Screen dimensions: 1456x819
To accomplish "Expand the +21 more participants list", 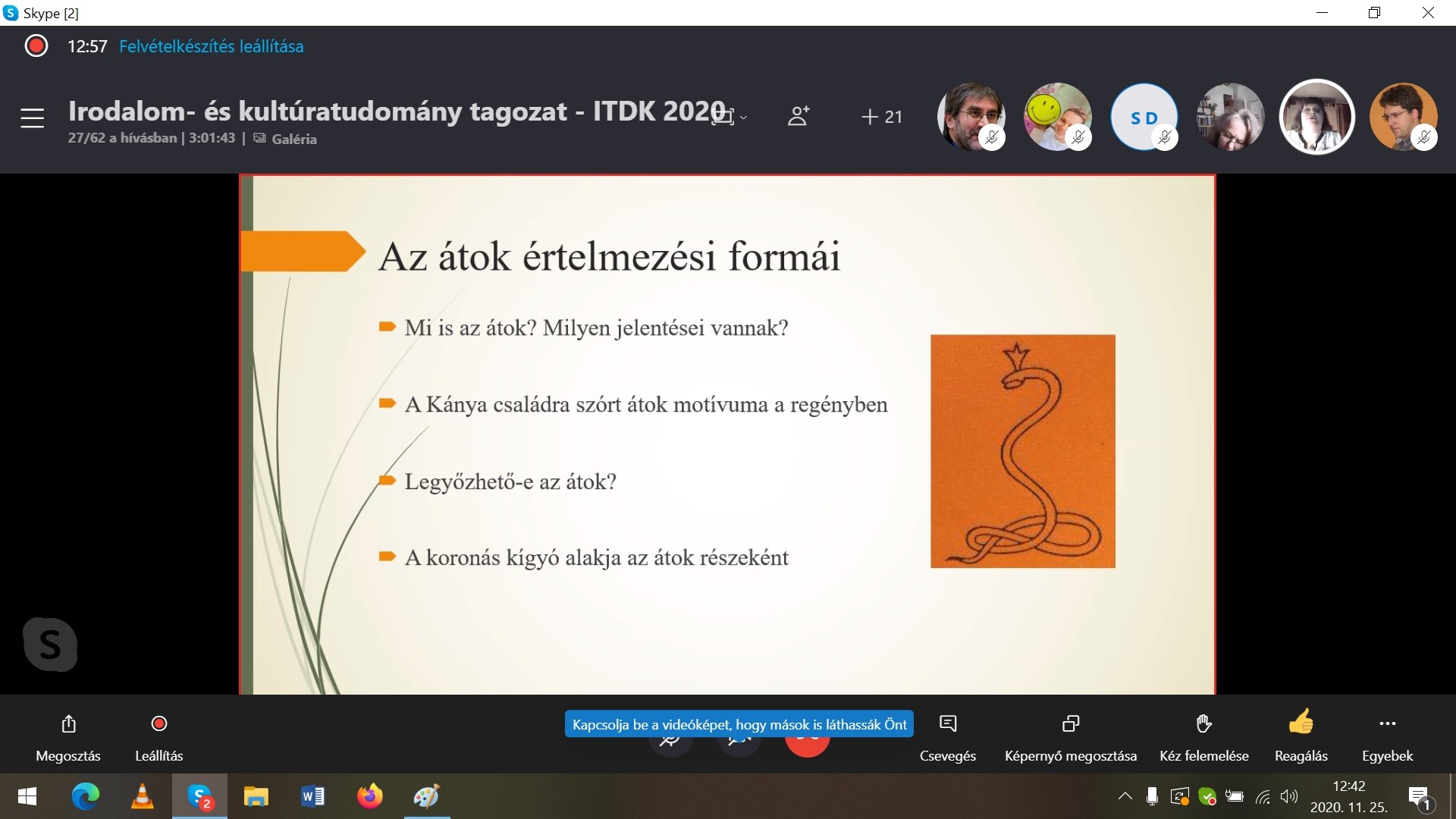I will point(882,117).
